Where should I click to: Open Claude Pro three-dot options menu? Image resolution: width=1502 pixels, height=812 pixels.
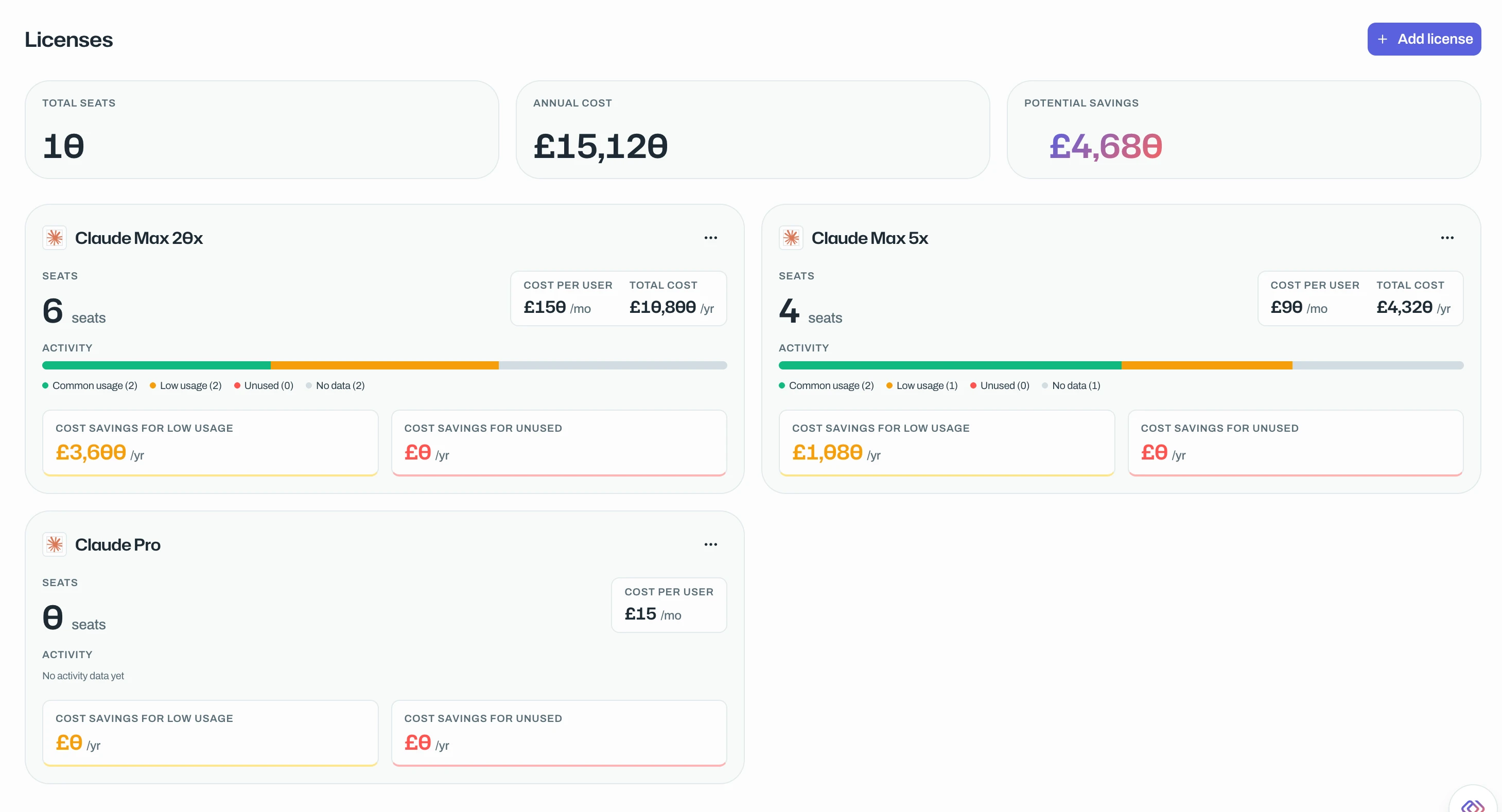[710, 544]
